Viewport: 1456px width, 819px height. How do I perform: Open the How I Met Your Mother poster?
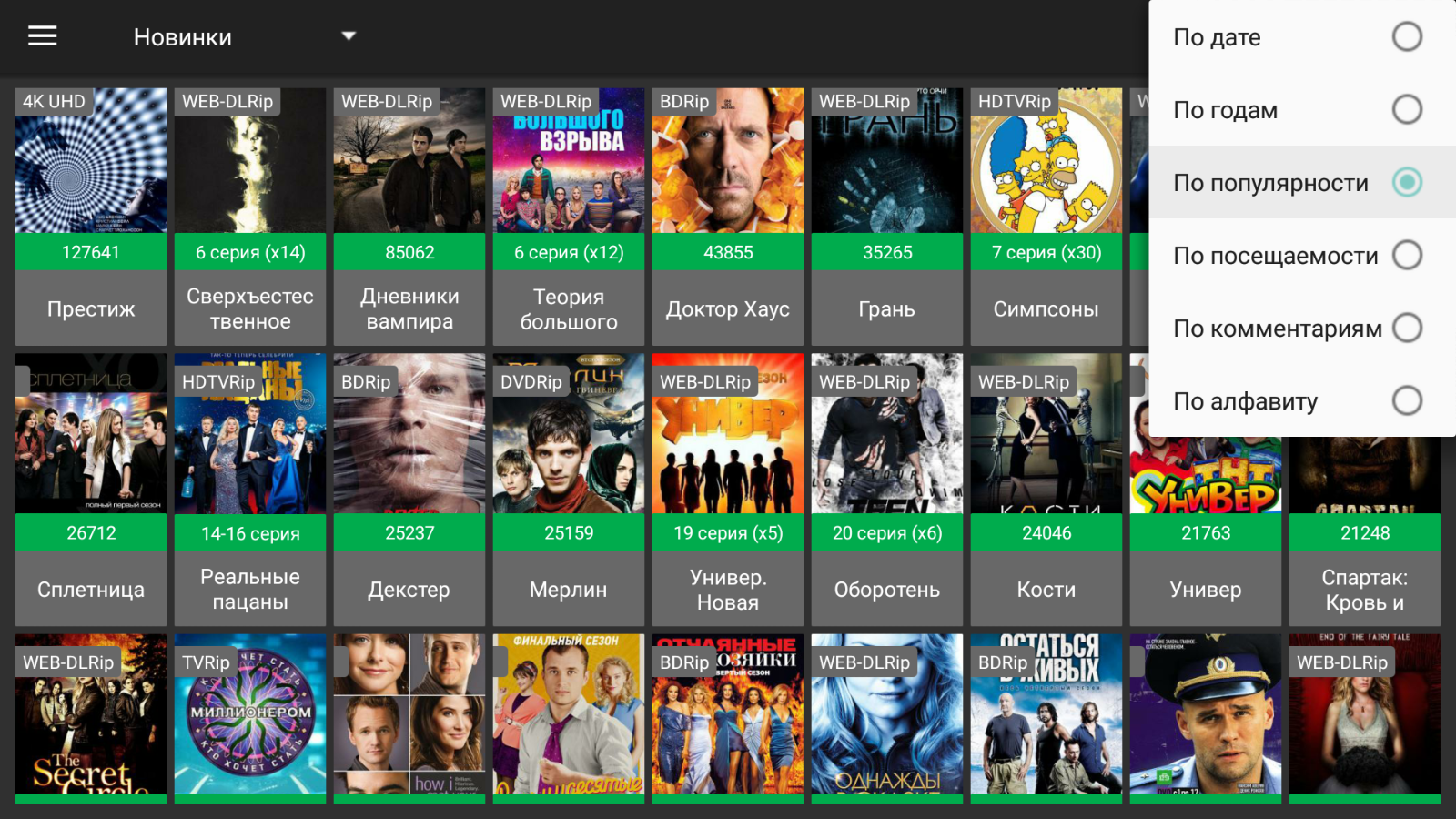(x=409, y=714)
